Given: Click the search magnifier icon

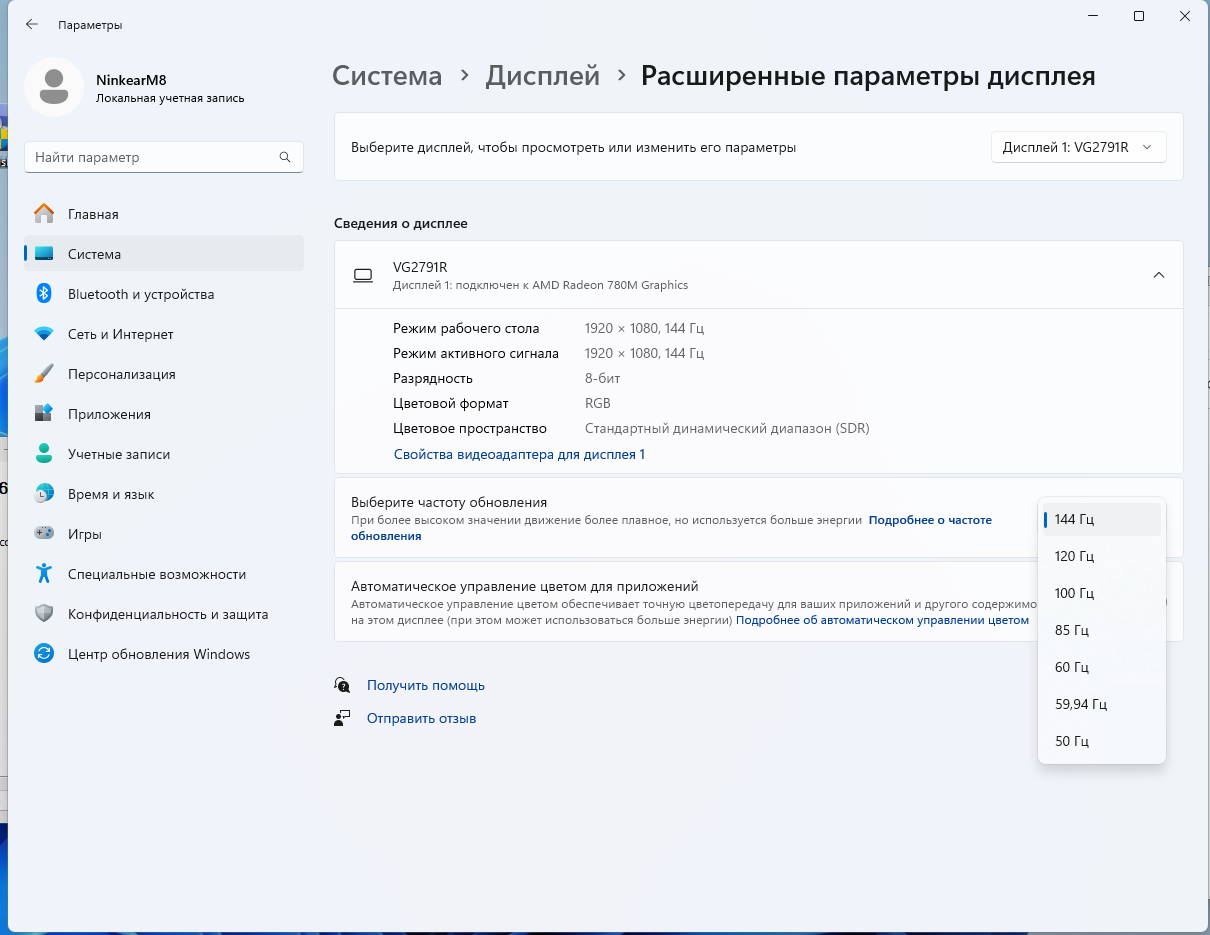Looking at the screenshot, I should click(285, 157).
